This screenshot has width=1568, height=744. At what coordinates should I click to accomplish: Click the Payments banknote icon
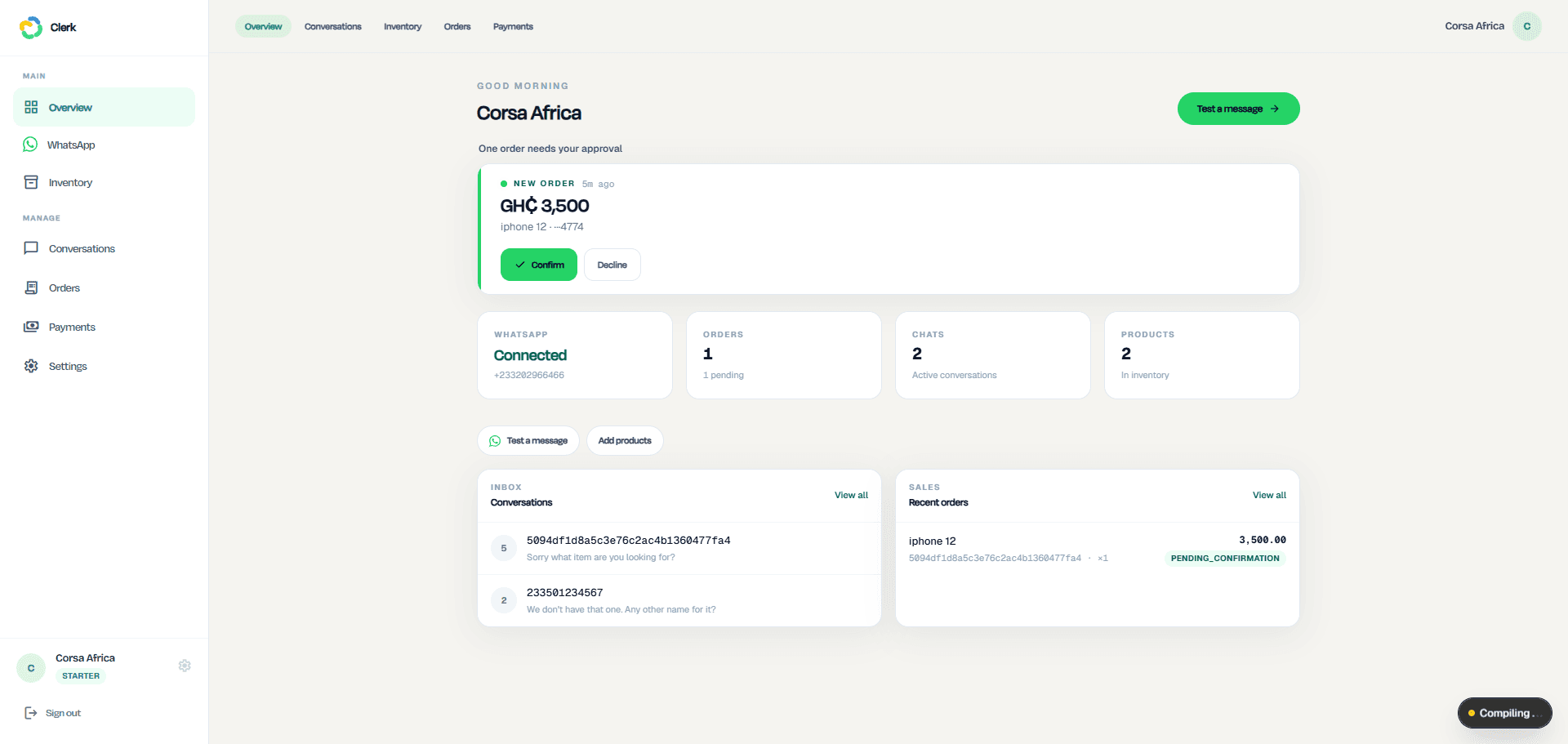click(x=31, y=327)
